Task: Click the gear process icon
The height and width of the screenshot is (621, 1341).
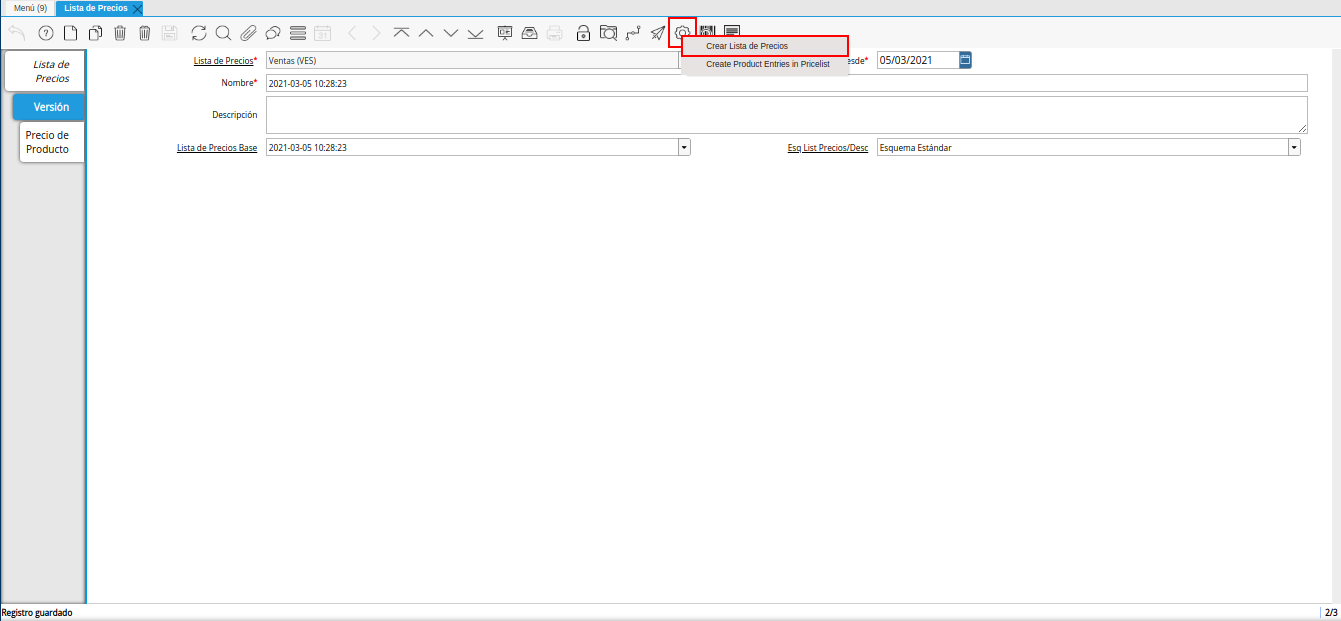Action: [683, 33]
